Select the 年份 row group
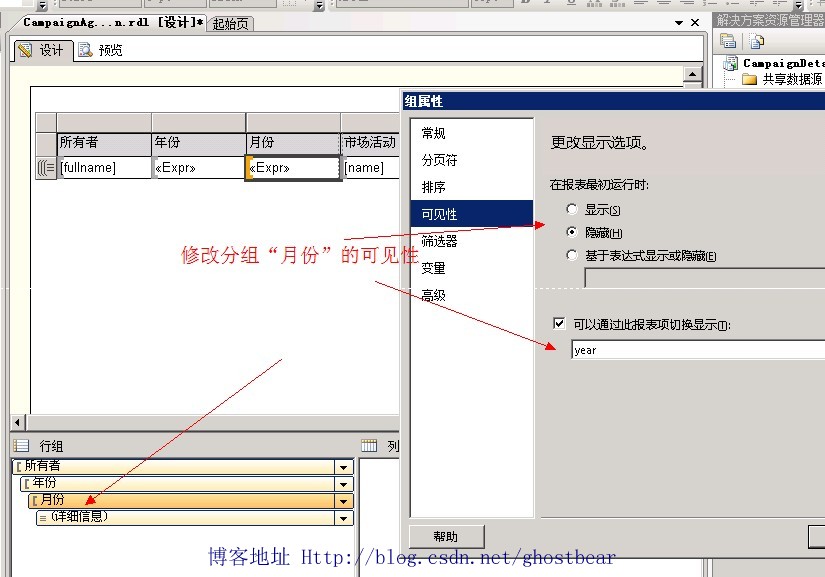The height and width of the screenshot is (577, 825). (x=178, y=483)
